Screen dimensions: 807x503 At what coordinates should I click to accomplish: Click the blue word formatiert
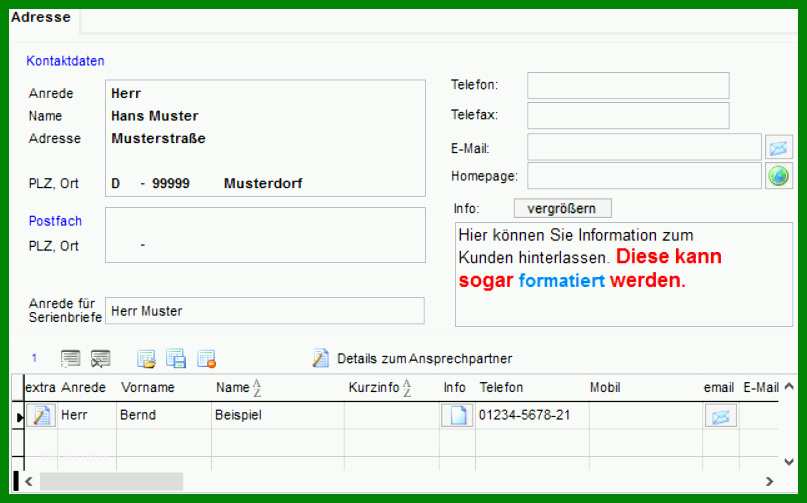[562, 281]
